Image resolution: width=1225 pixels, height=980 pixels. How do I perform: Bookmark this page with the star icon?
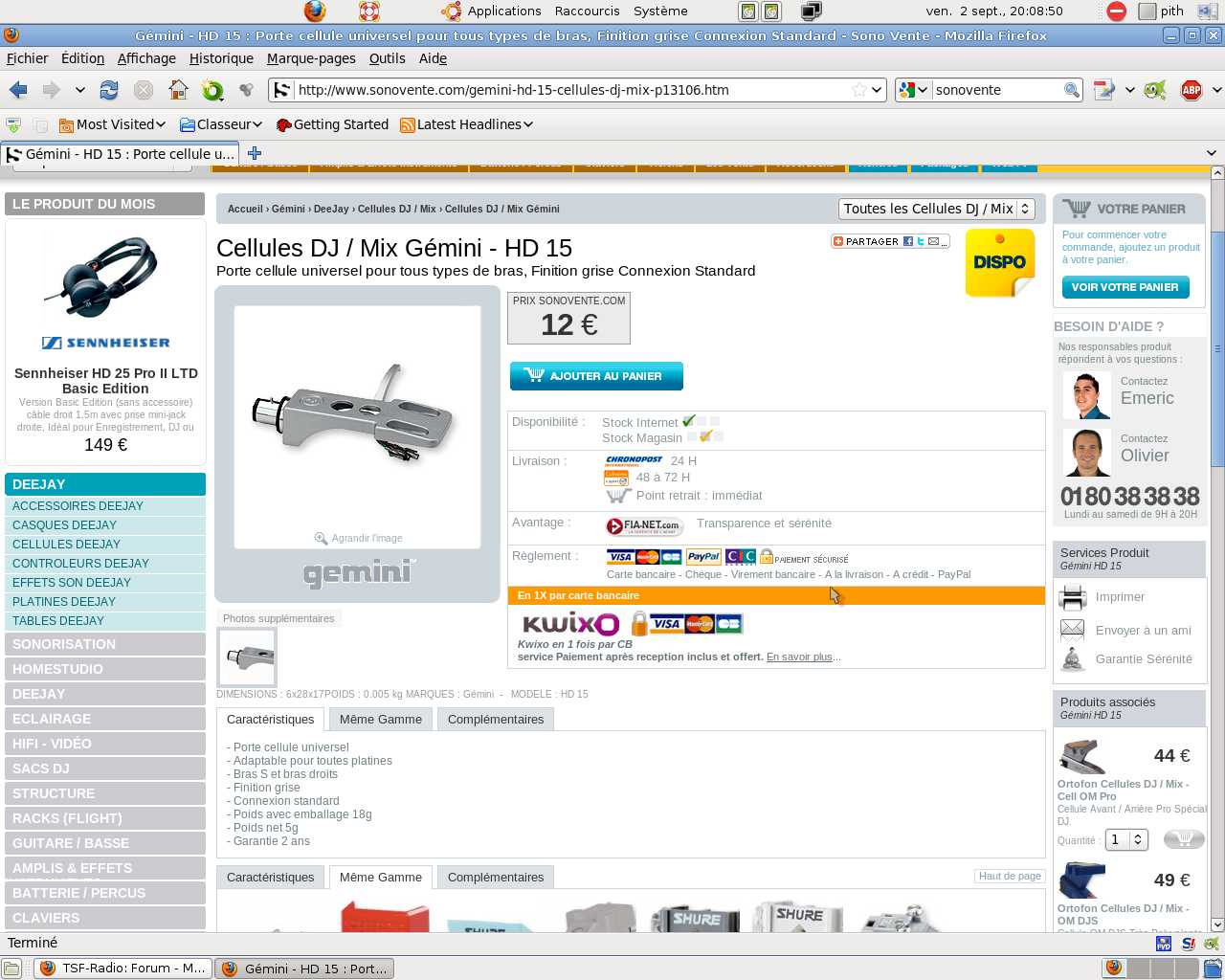pos(859,90)
